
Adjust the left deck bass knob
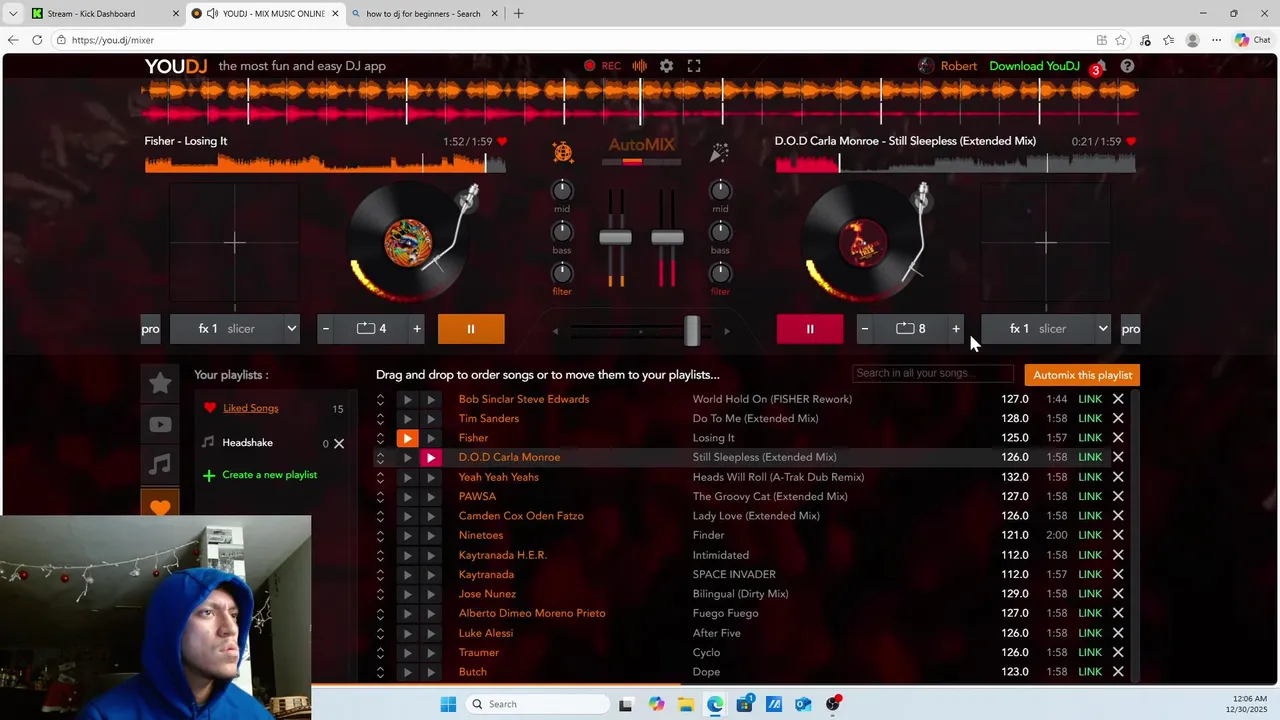coord(562,231)
